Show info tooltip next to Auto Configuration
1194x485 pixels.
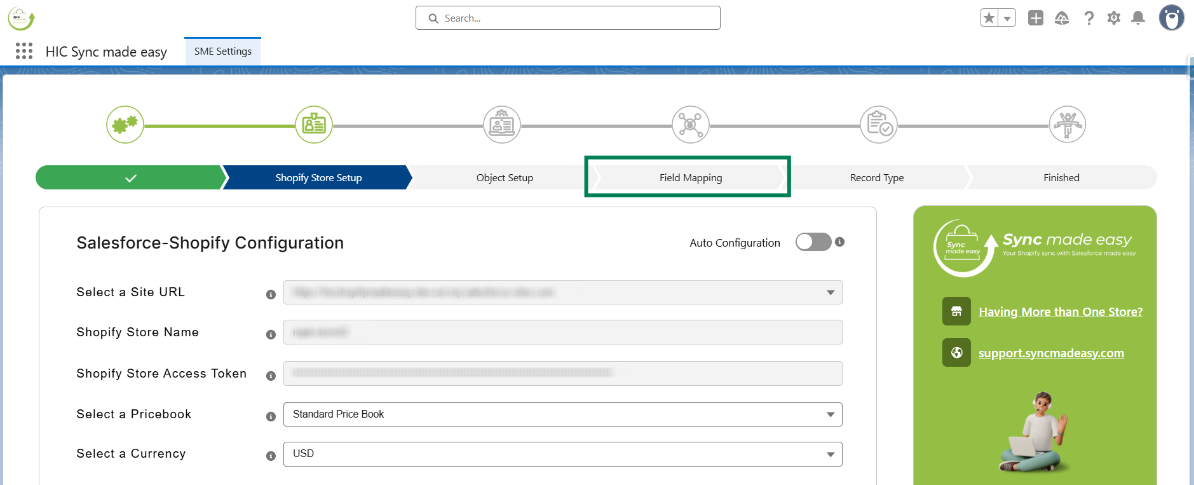coord(841,242)
